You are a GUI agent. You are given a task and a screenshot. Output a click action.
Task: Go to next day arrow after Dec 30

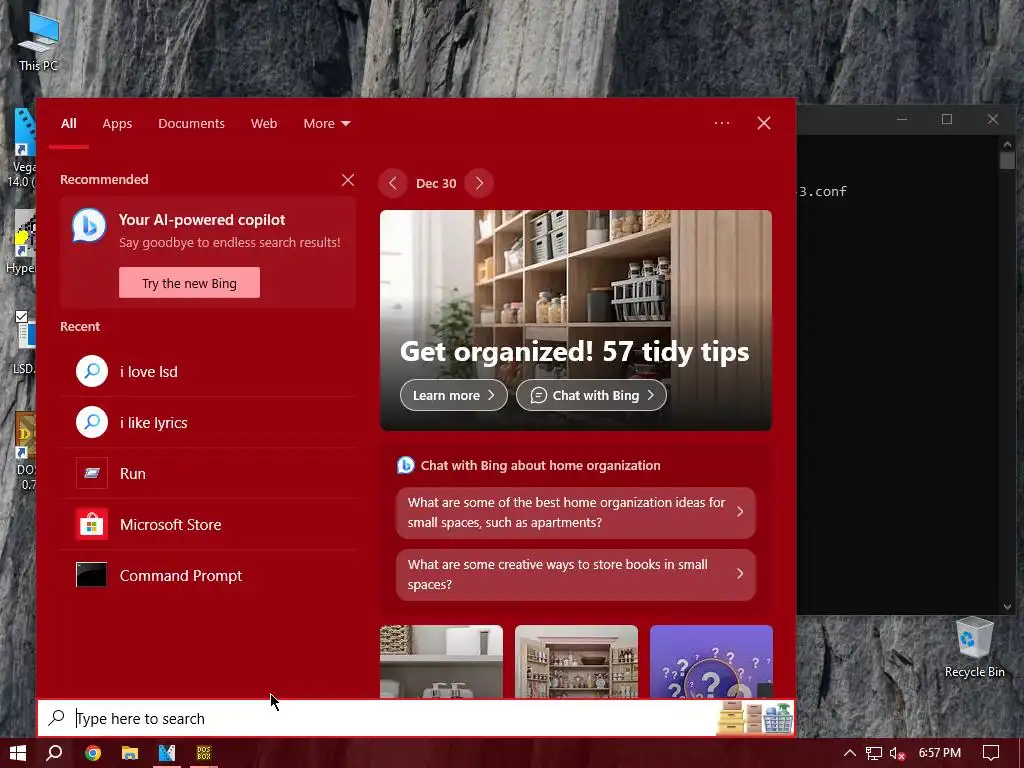click(479, 184)
